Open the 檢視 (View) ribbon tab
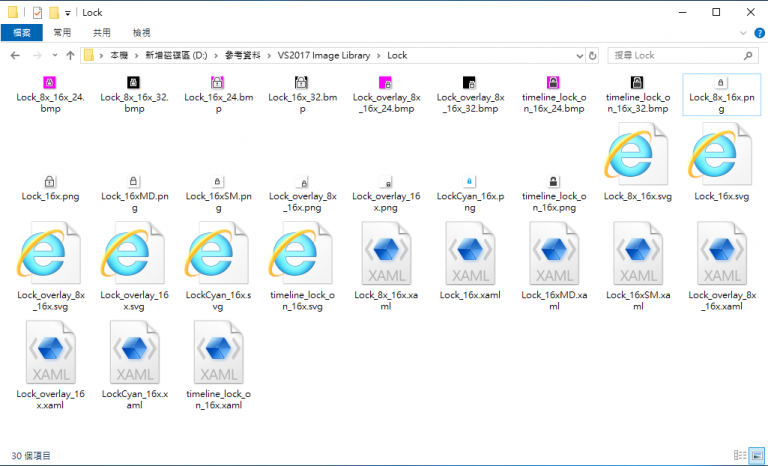Viewport: 768px width, 466px height. click(142, 33)
